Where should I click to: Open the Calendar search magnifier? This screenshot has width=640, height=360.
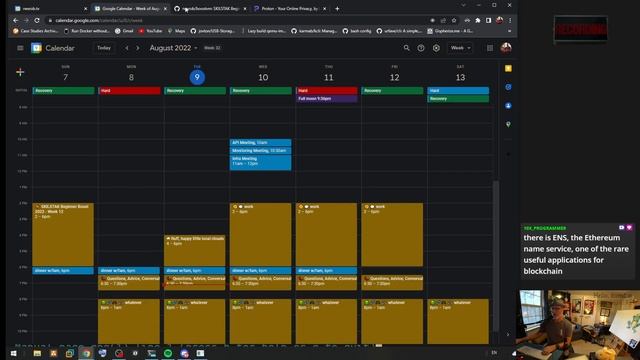tap(407, 48)
